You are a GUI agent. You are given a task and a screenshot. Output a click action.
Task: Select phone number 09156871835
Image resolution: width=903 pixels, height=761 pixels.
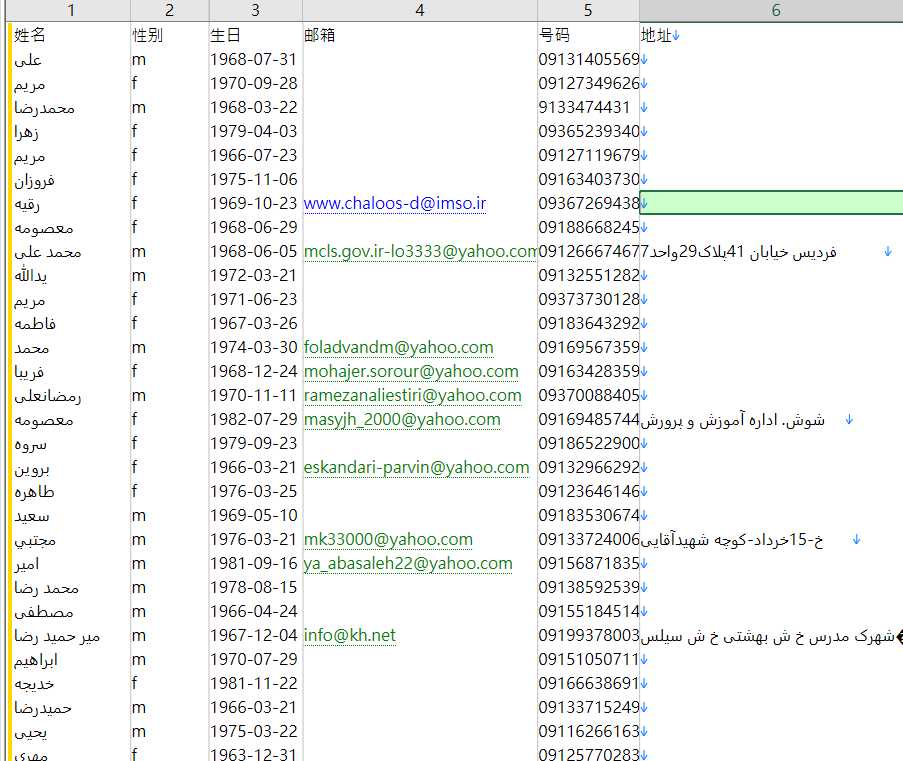tap(588, 563)
